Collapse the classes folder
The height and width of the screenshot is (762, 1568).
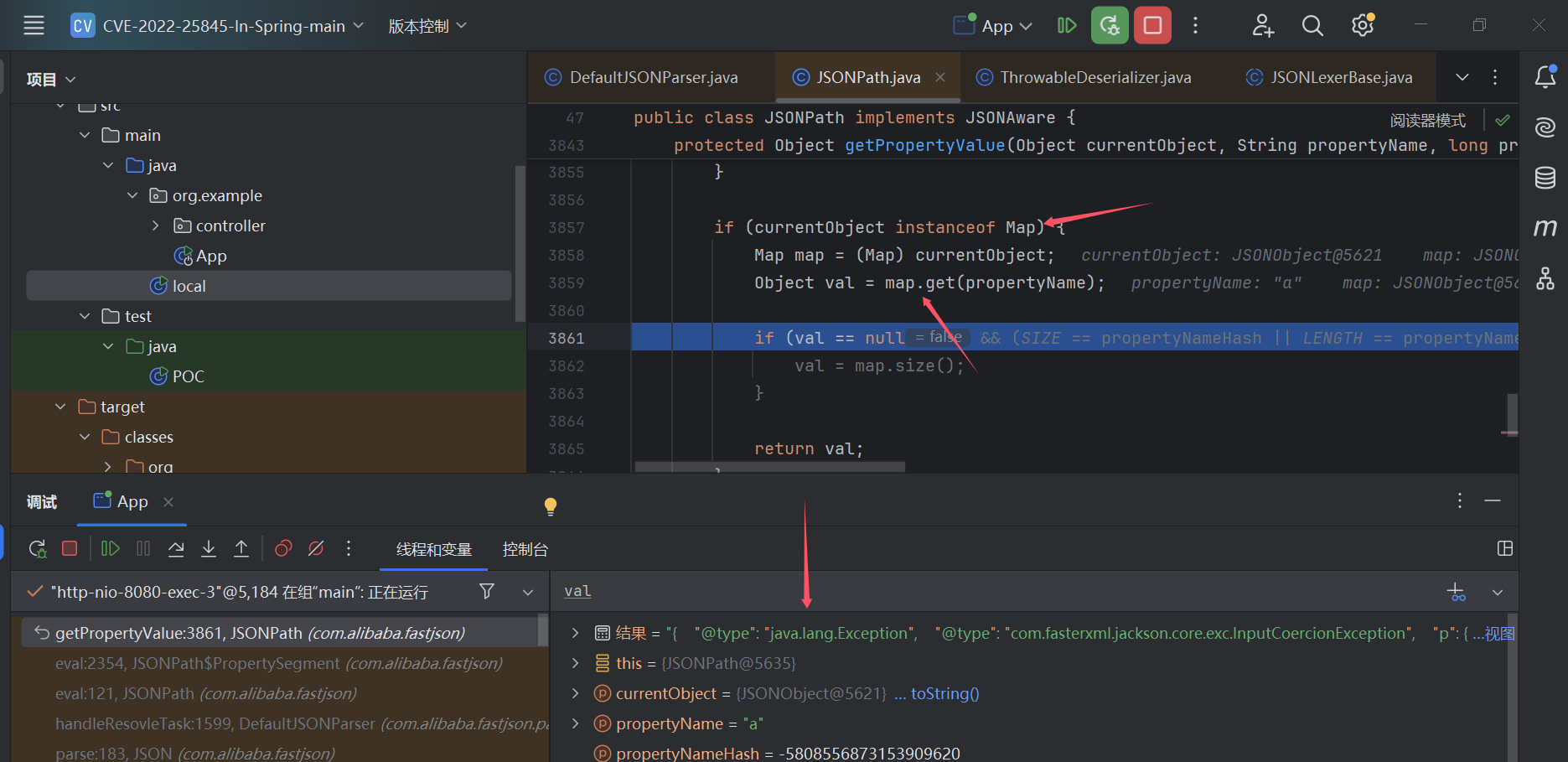(85, 437)
